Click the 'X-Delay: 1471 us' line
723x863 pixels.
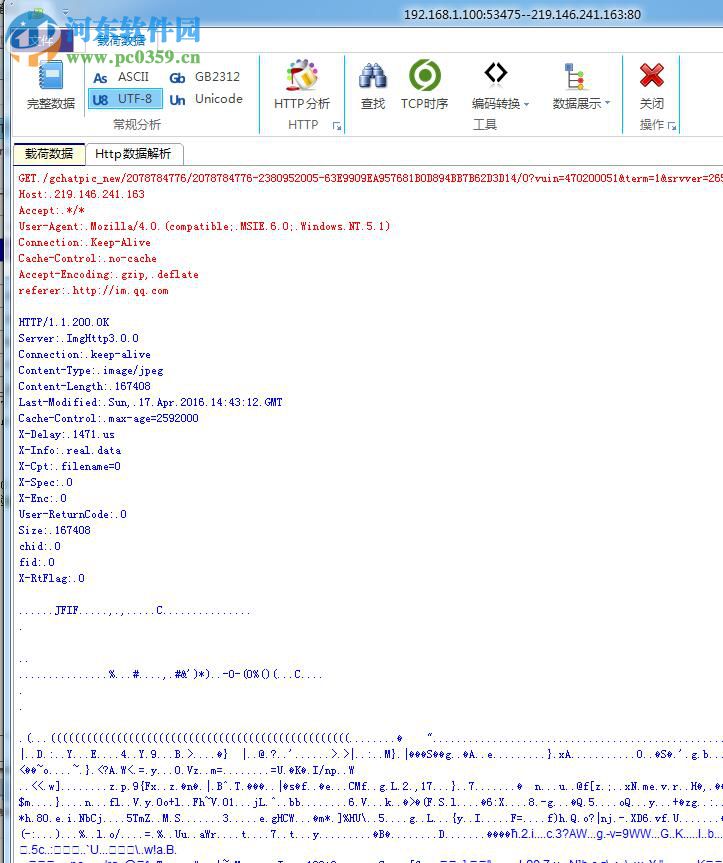(67, 434)
